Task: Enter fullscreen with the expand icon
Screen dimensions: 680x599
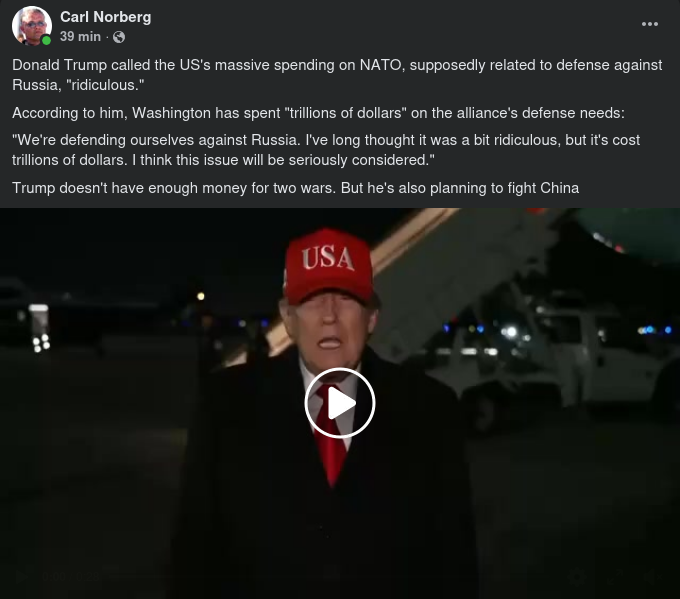Action: click(615, 577)
